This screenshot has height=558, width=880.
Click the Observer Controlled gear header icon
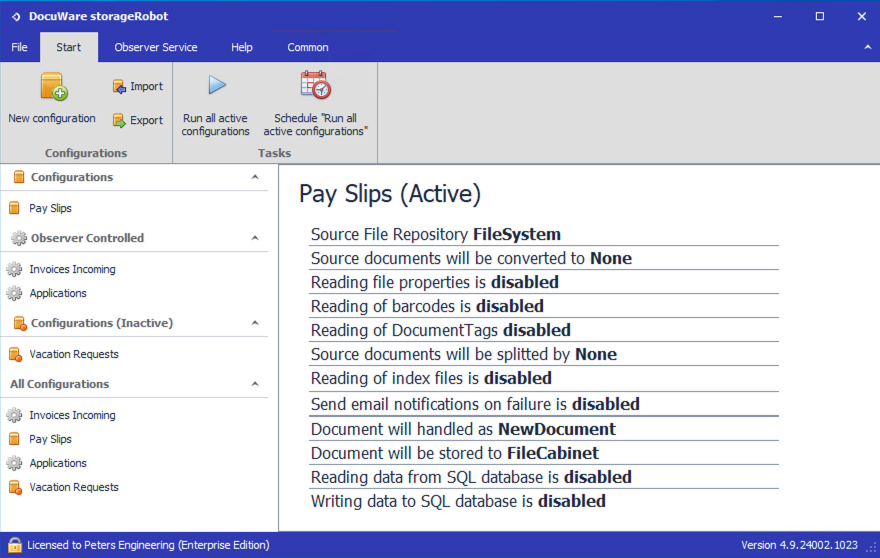point(19,238)
